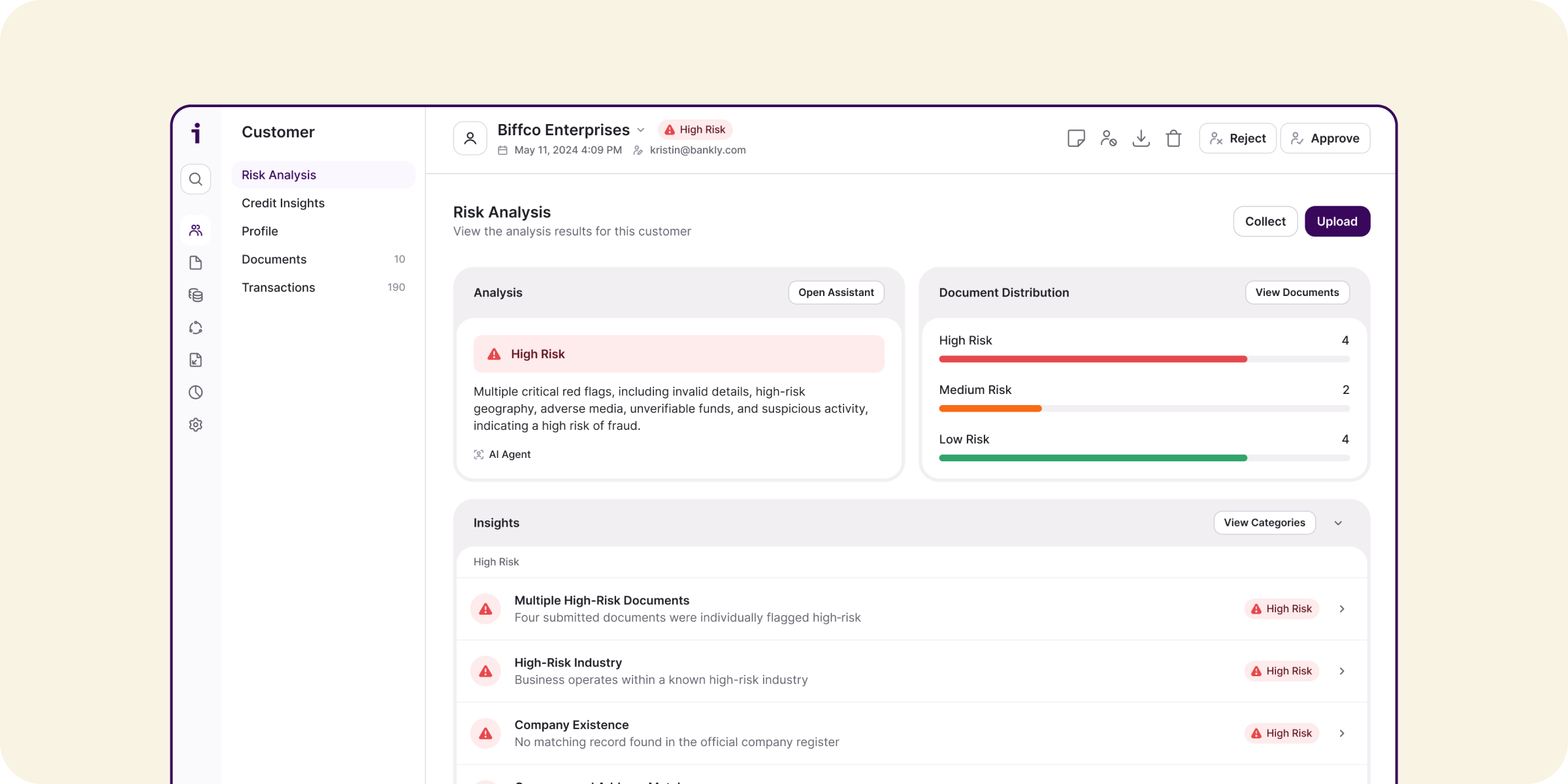Click the download icon in header
1568x784 pixels.
click(x=1141, y=139)
